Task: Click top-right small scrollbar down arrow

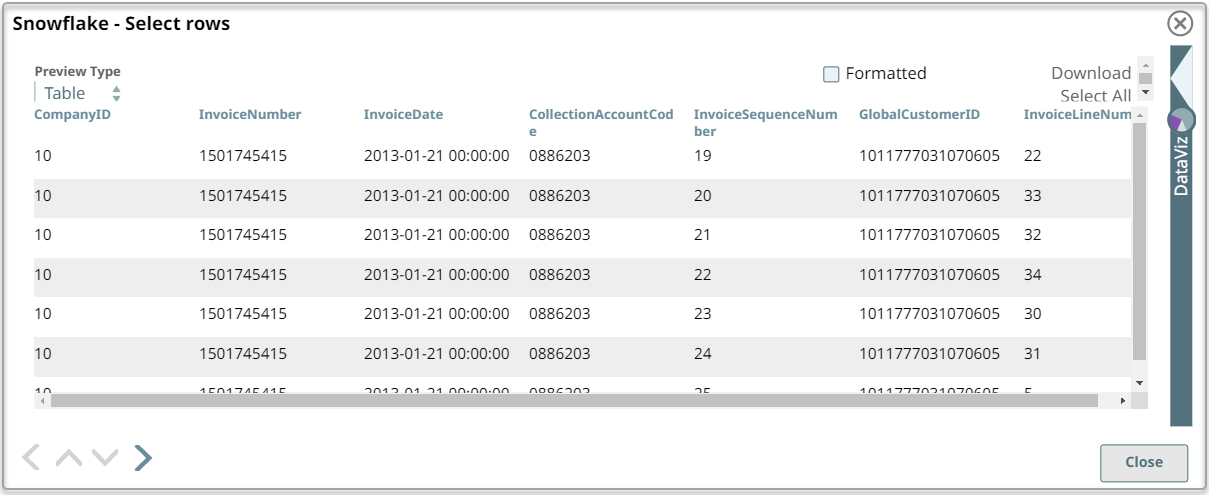Action: 1146,93
